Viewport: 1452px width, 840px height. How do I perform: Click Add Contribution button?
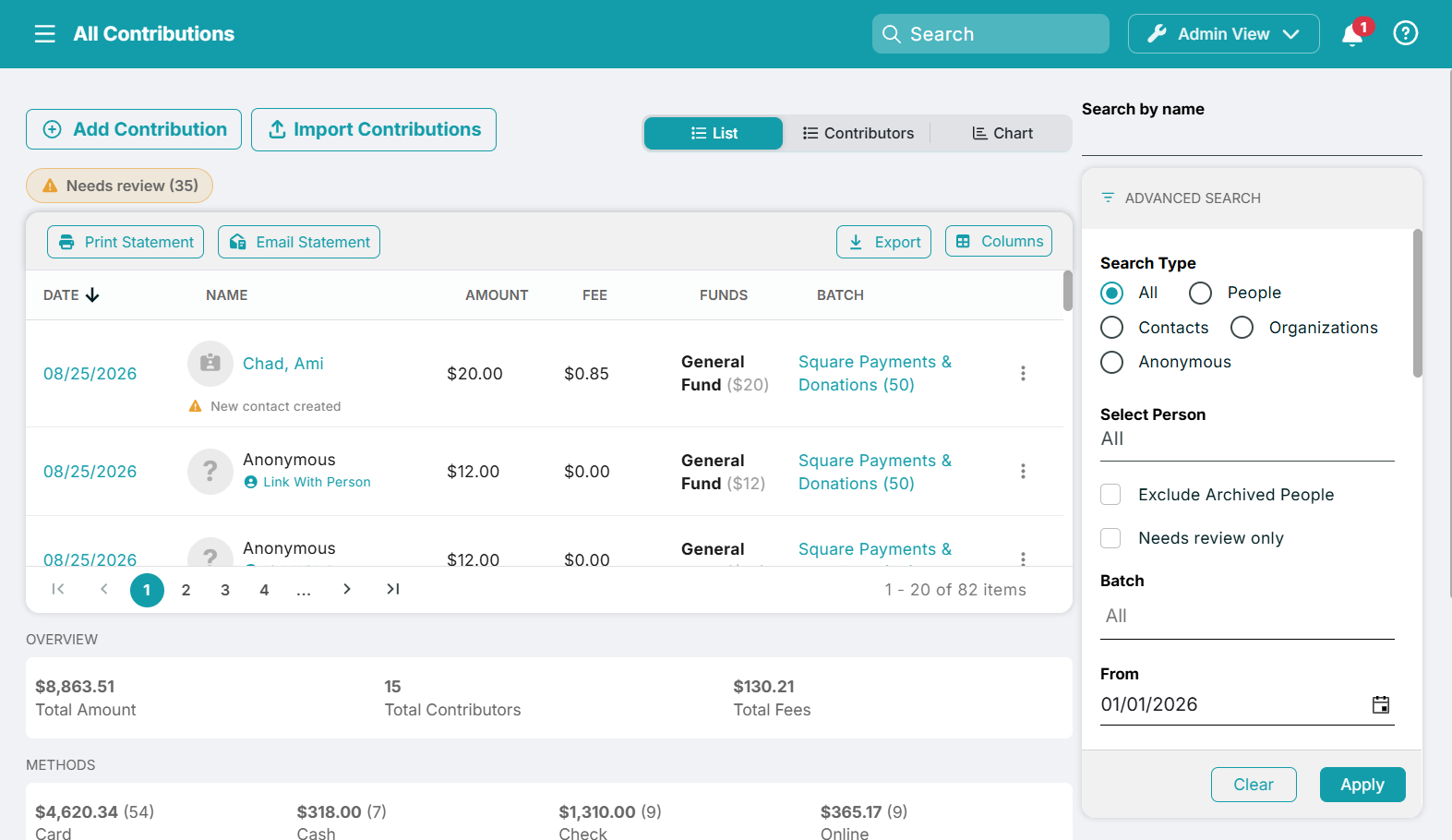[134, 129]
